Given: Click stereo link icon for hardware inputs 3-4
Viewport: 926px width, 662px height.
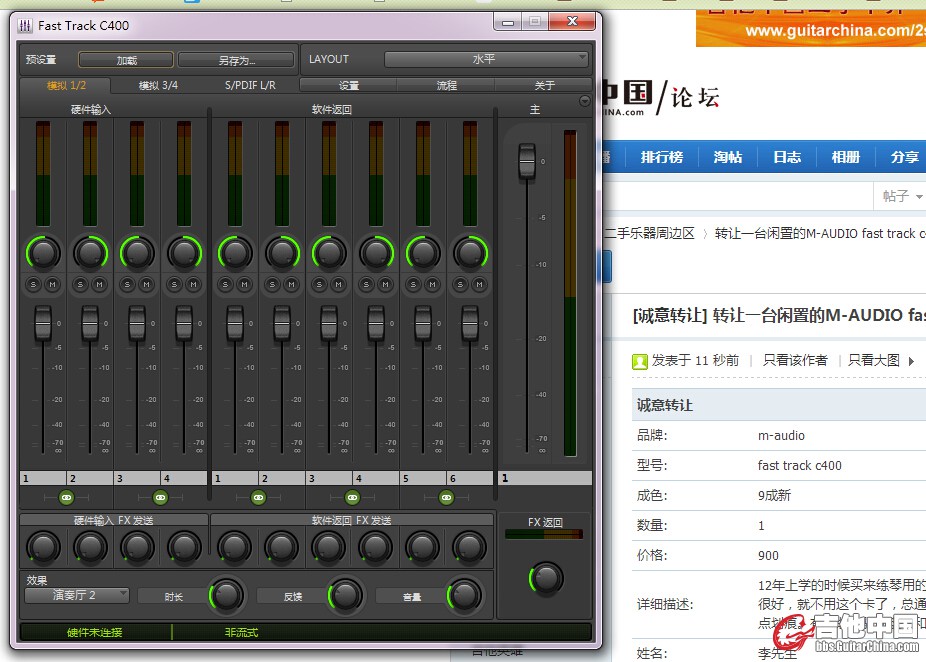Looking at the screenshot, I should click(x=160, y=498).
